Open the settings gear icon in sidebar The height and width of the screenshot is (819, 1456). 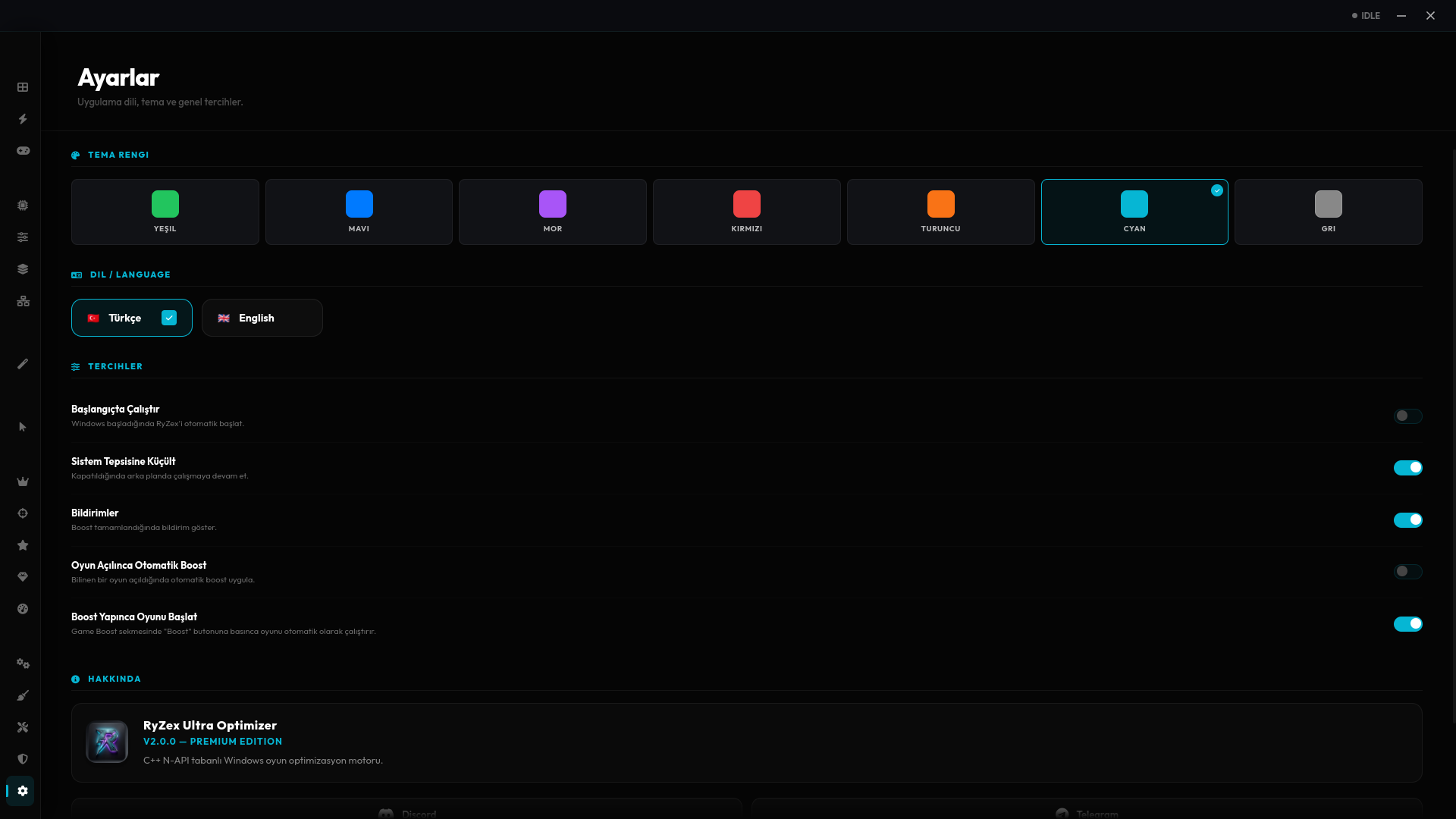(x=23, y=791)
